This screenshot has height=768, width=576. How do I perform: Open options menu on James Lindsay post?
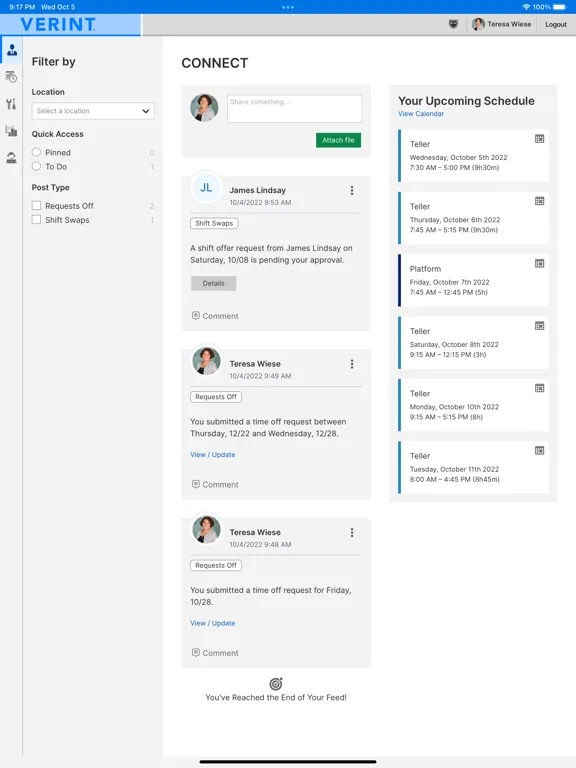pos(352,191)
